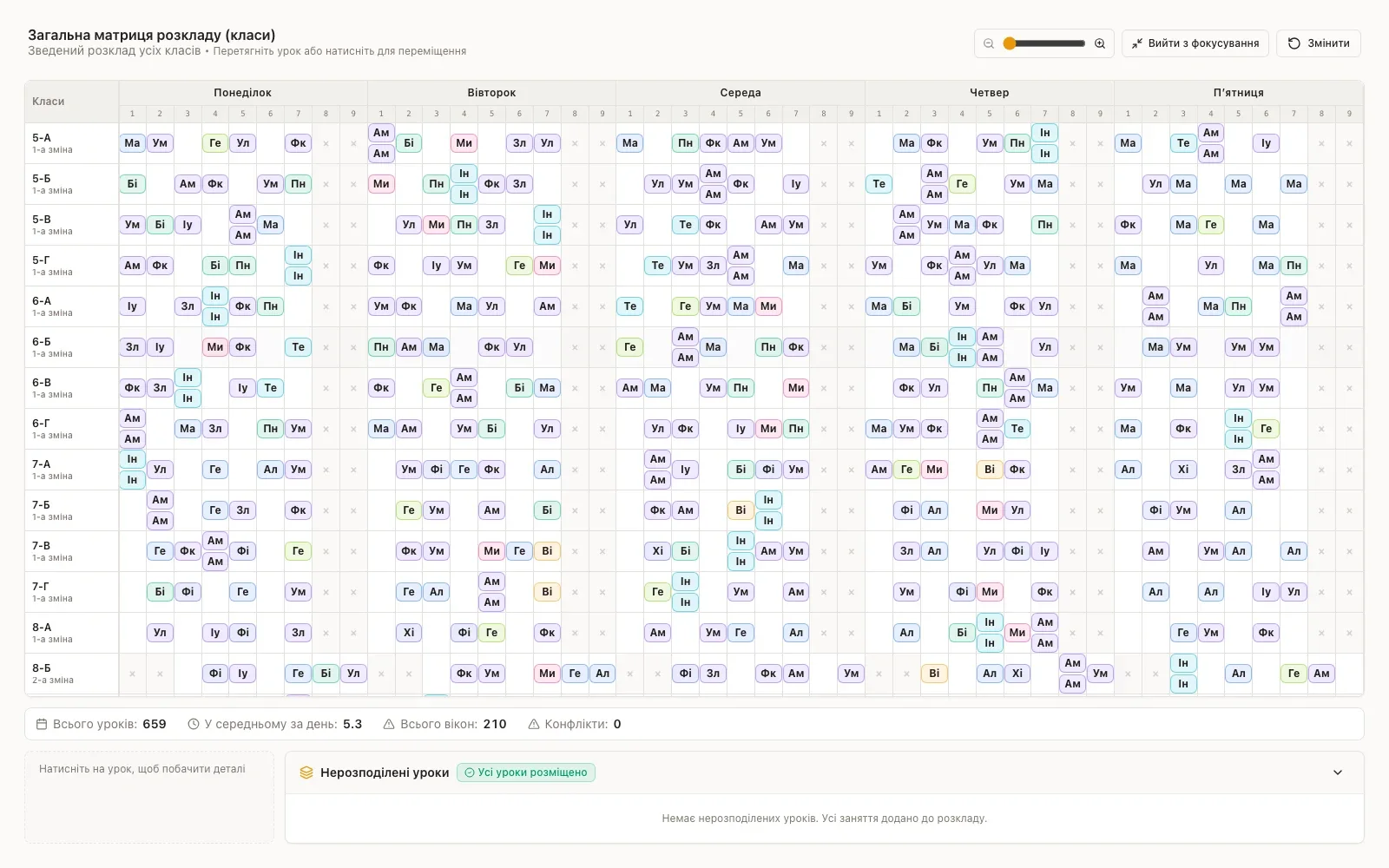This screenshot has height=868, width=1389.
Task: Select the Четвер day header
Action: click(x=990, y=93)
